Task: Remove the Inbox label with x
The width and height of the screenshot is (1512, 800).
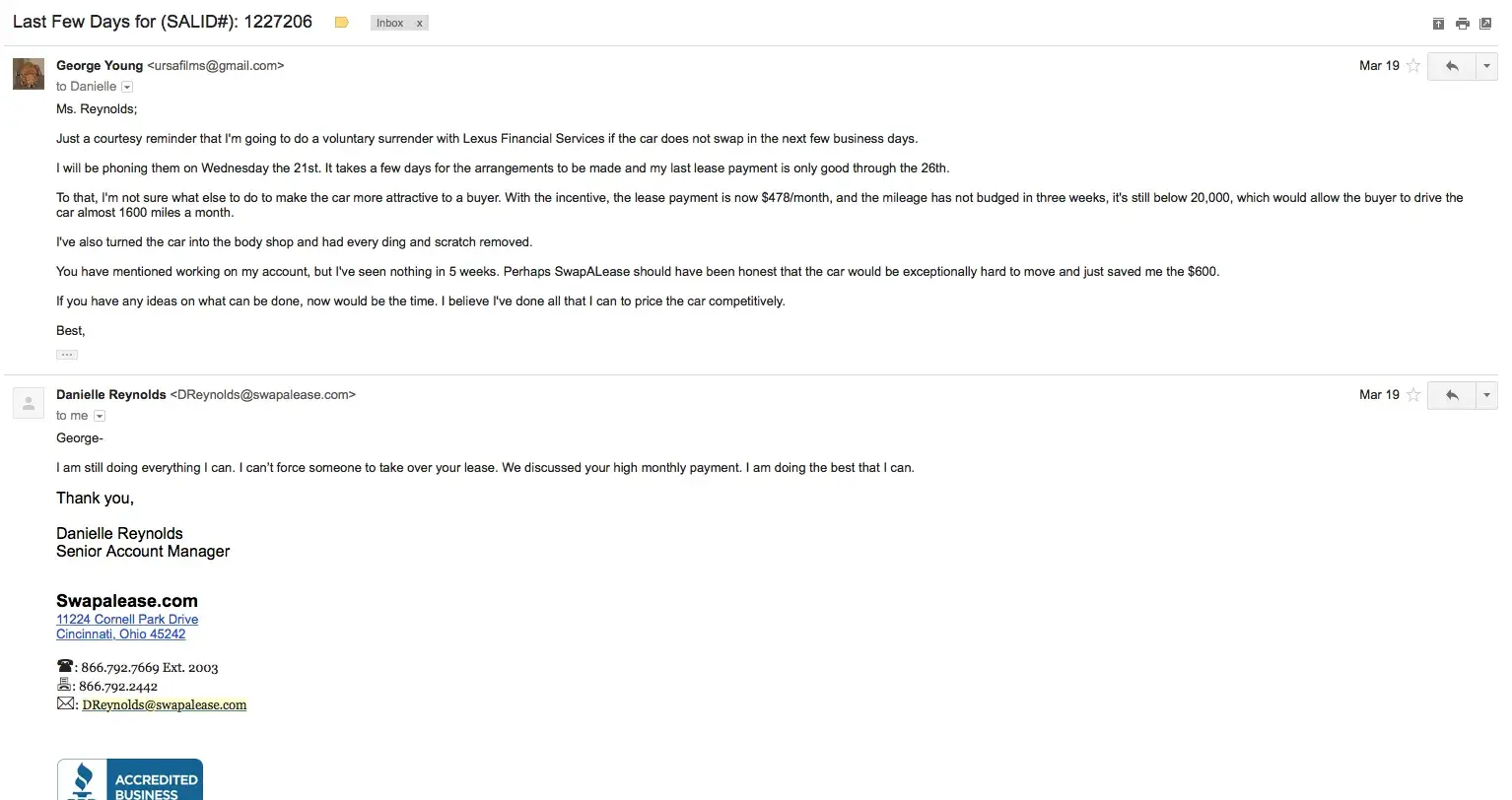Action: (419, 23)
